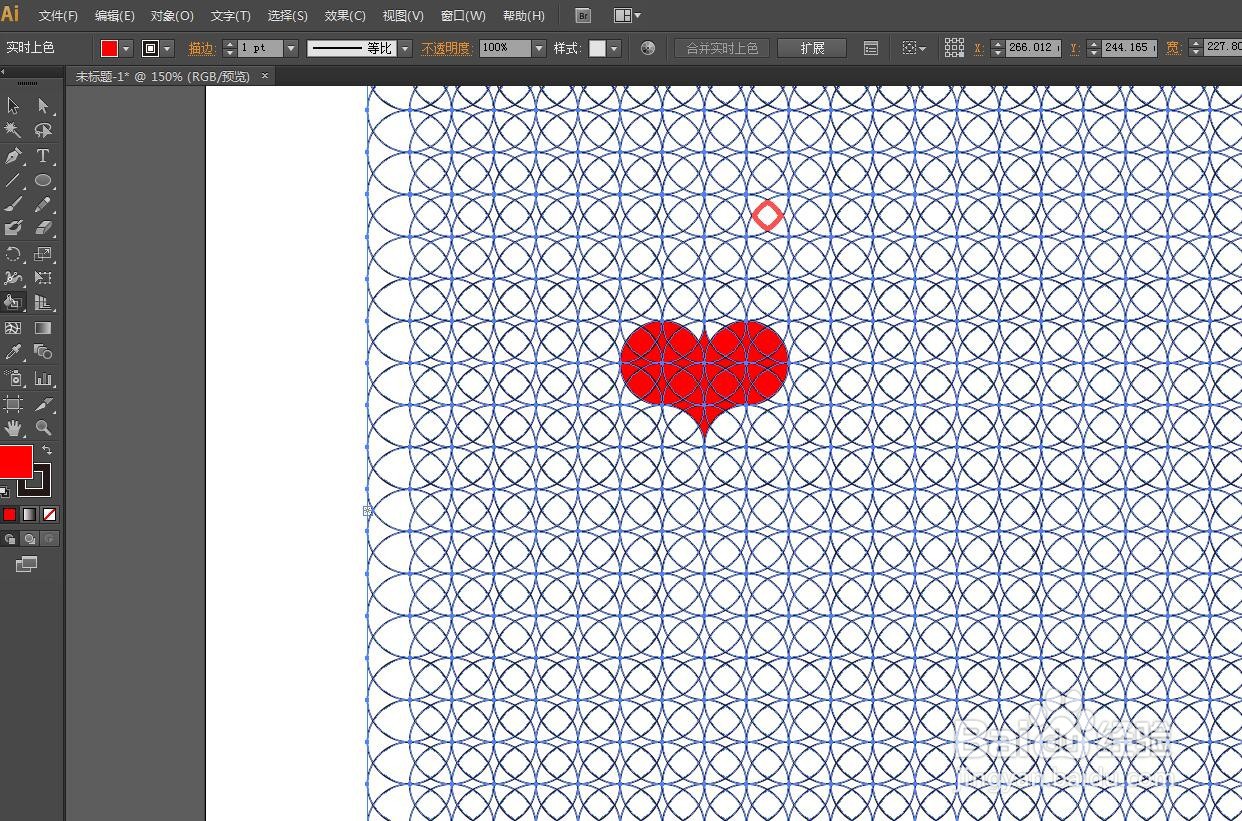Viewport: 1242px width, 821px height.
Task: Select the Pencil tool
Action: [x=43, y=205]
